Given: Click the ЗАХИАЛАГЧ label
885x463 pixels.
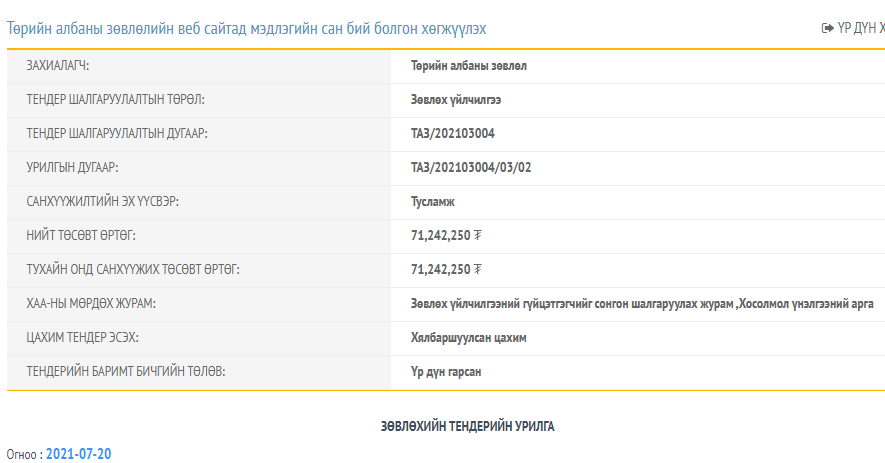Looking at the screenshot, I should pos(58,66).
